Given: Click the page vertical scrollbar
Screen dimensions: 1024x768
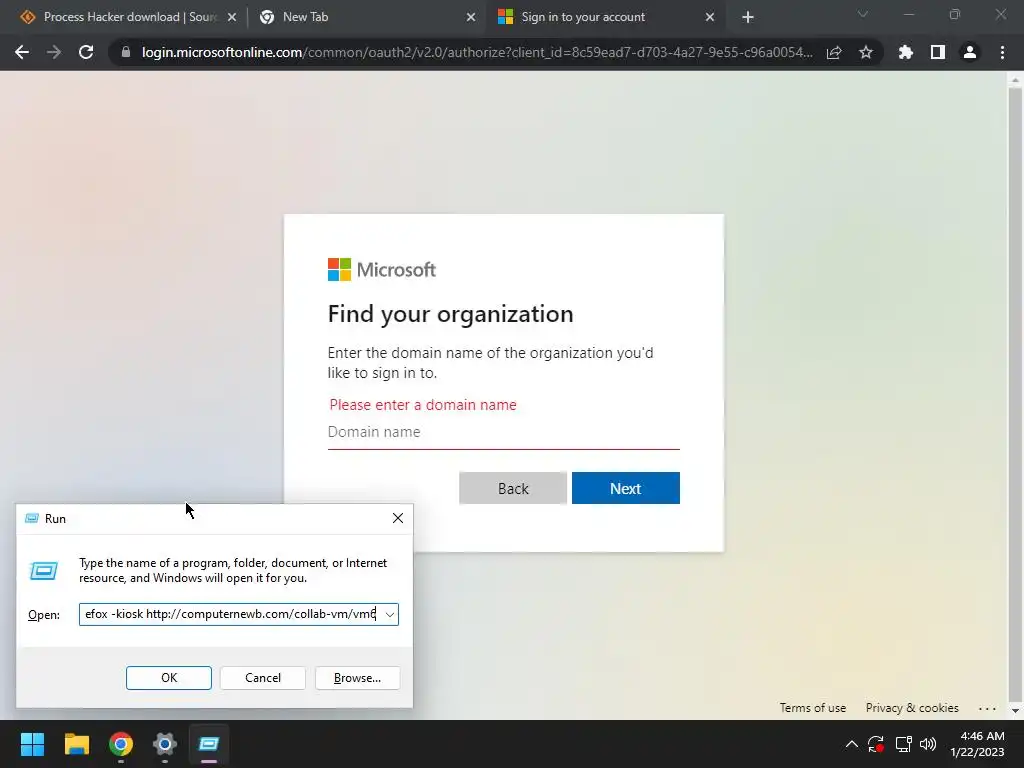Looking at the screenshot, I should pos(1015,393).
